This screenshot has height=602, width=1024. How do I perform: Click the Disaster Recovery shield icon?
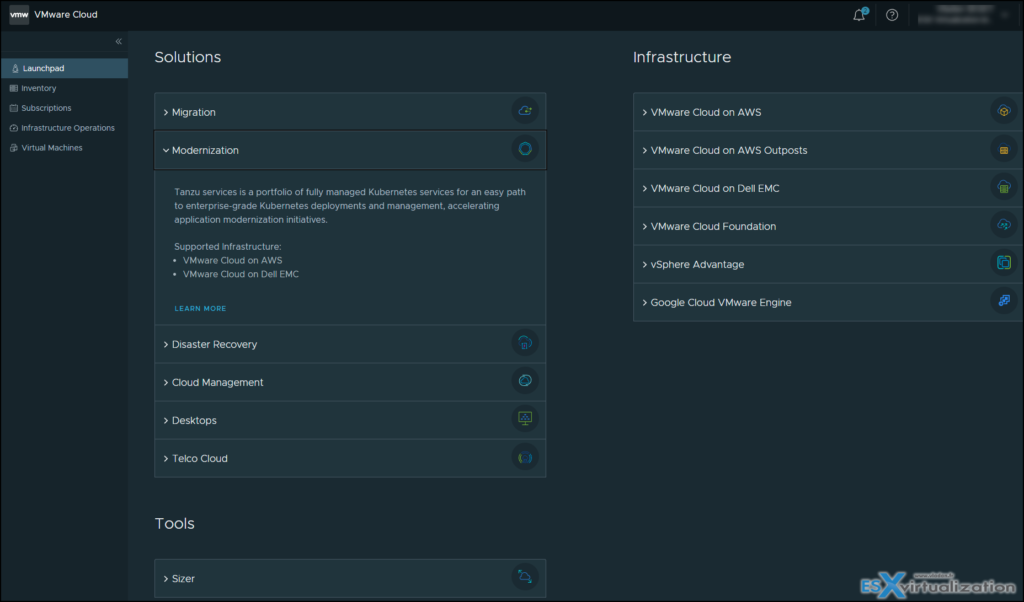point(525,342)
